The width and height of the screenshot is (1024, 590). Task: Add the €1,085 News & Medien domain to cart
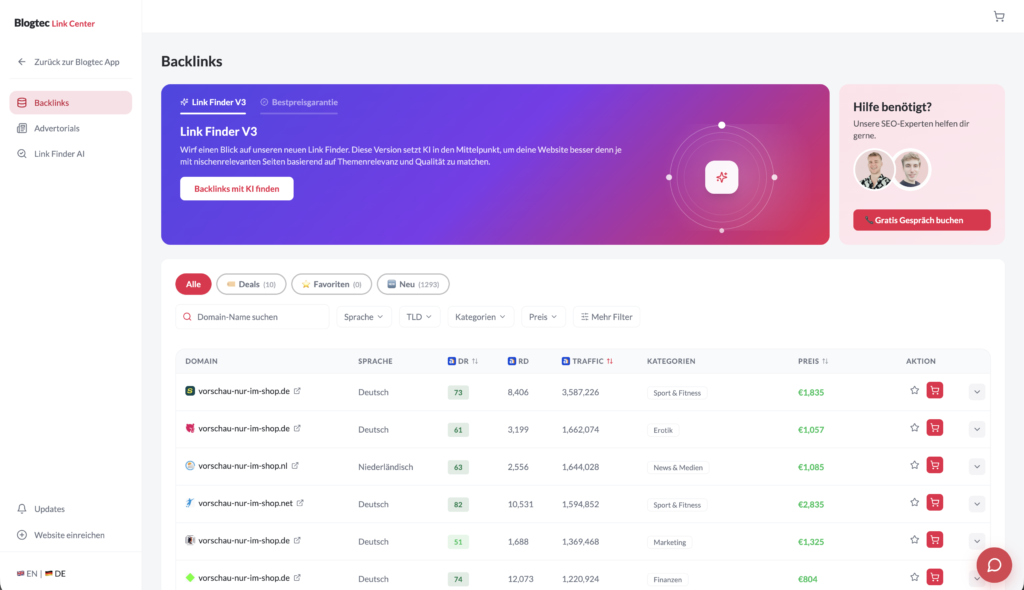[x=935, y=465]
